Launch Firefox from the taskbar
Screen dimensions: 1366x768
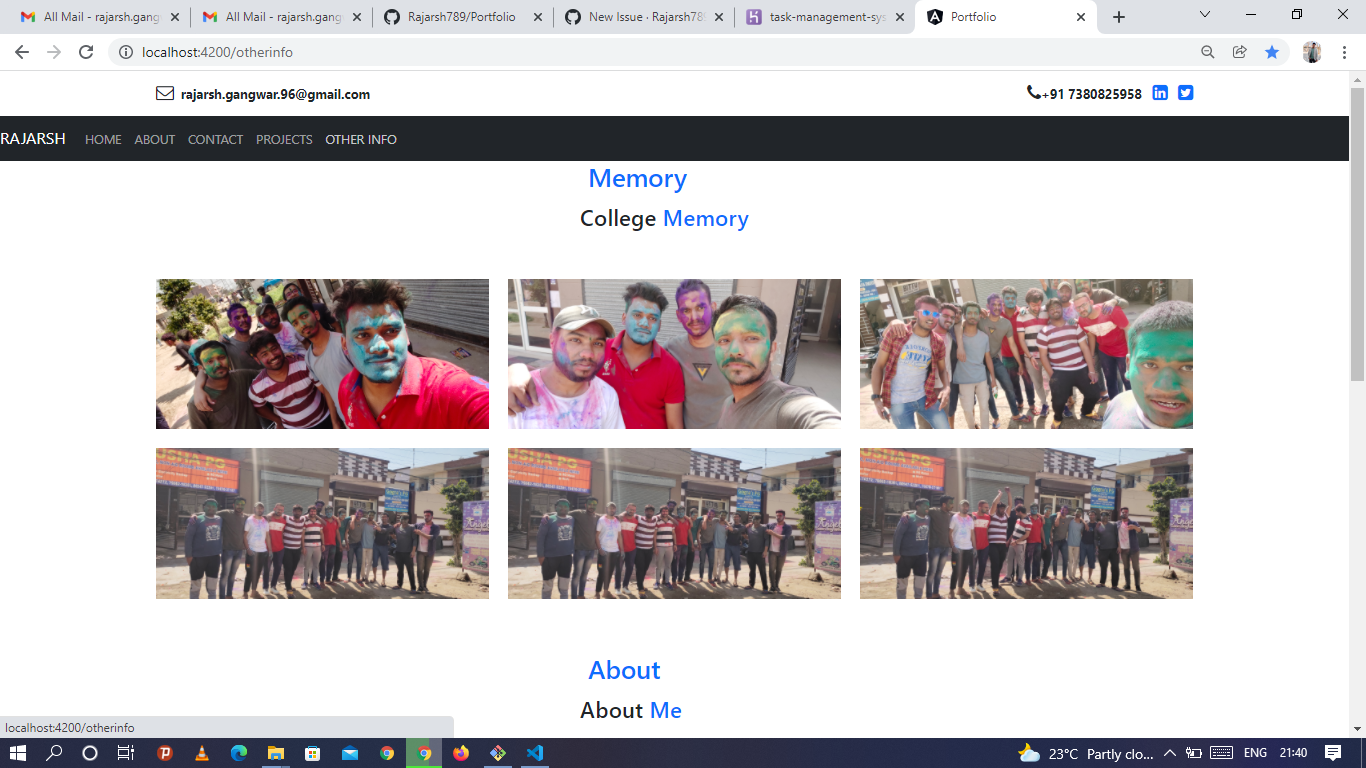pos(461,753)
